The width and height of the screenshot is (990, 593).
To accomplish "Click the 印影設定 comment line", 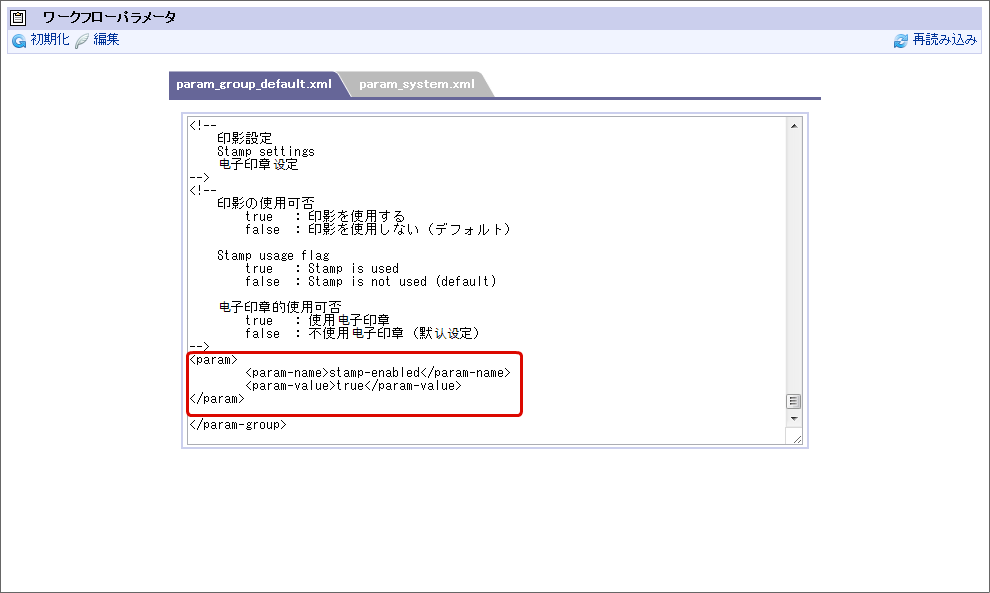I will tap(244, 138).
